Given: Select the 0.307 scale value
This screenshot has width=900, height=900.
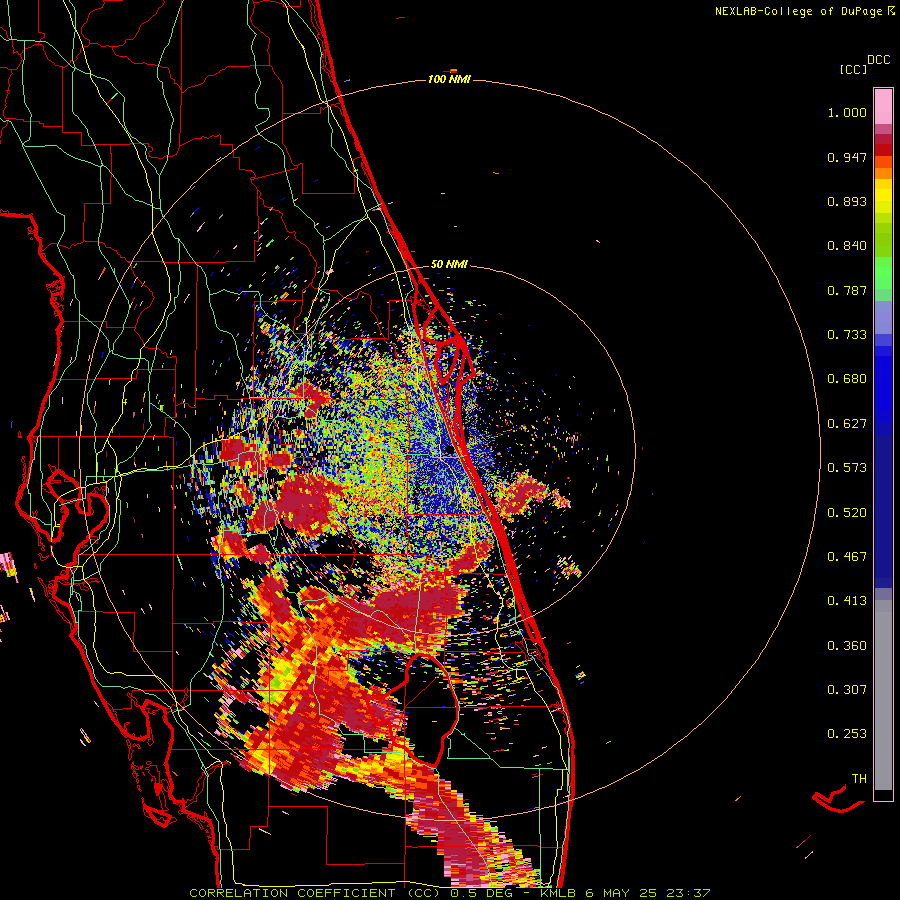Looking at the screenshot, I should tap(847, 690).
